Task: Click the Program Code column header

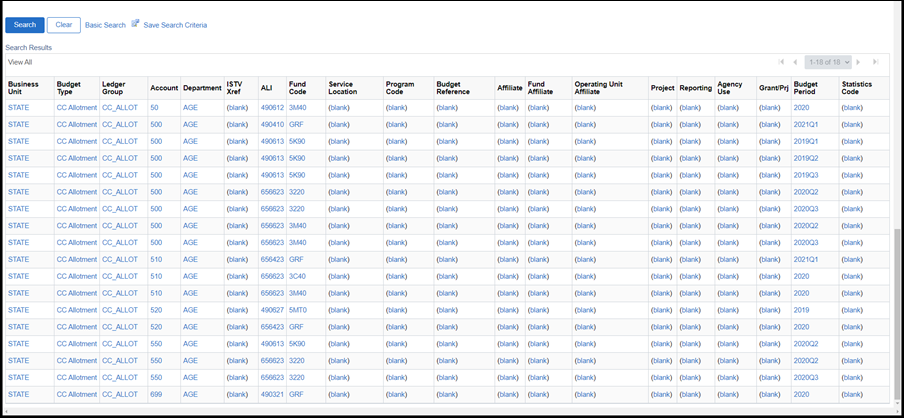Action: pyautogui.click(x=400, y=88)
